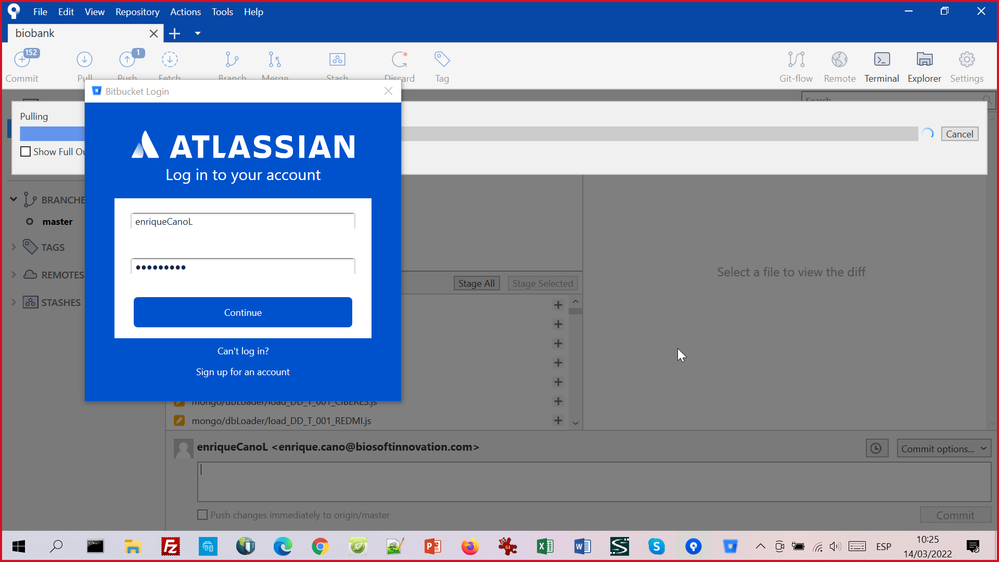The image size is (999, 562).
Task: Open the Edit menu
Action: point(66,11)
